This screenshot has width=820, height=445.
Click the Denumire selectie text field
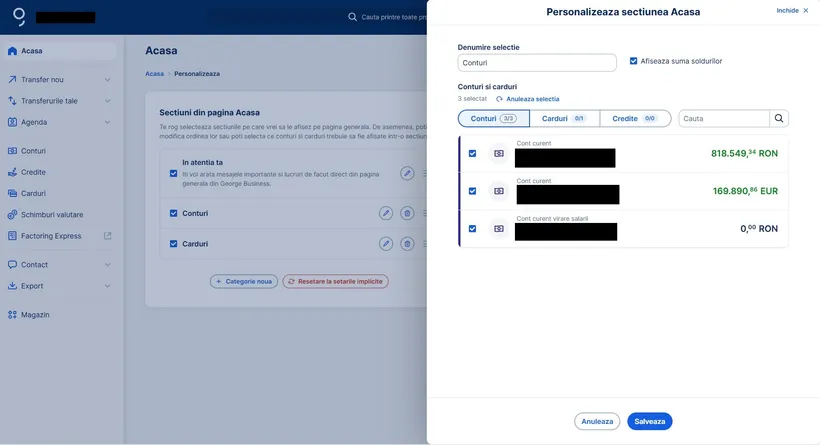pyautogui.click(x=537, y=63)
